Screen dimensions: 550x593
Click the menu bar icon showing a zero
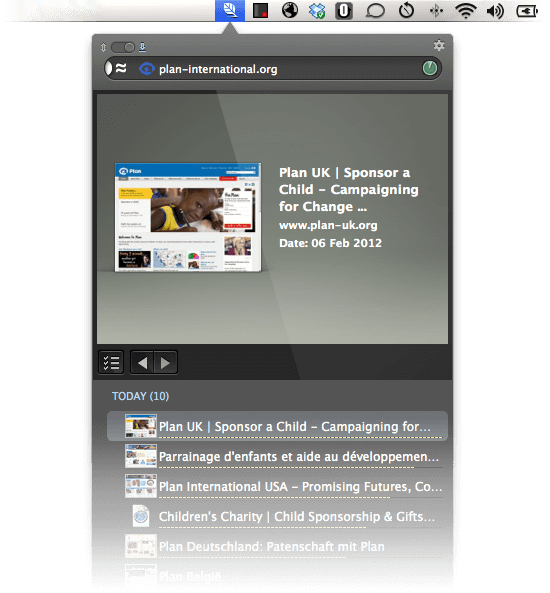tap(344, 11)
